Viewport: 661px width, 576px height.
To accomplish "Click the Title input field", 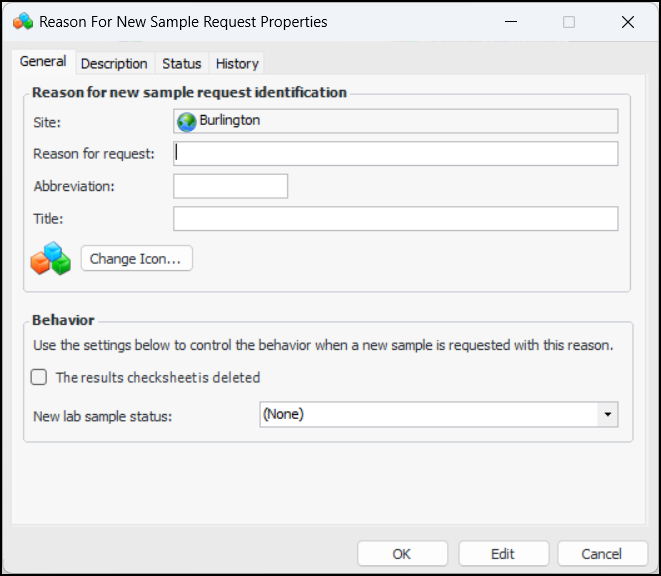I will [396, 219].
